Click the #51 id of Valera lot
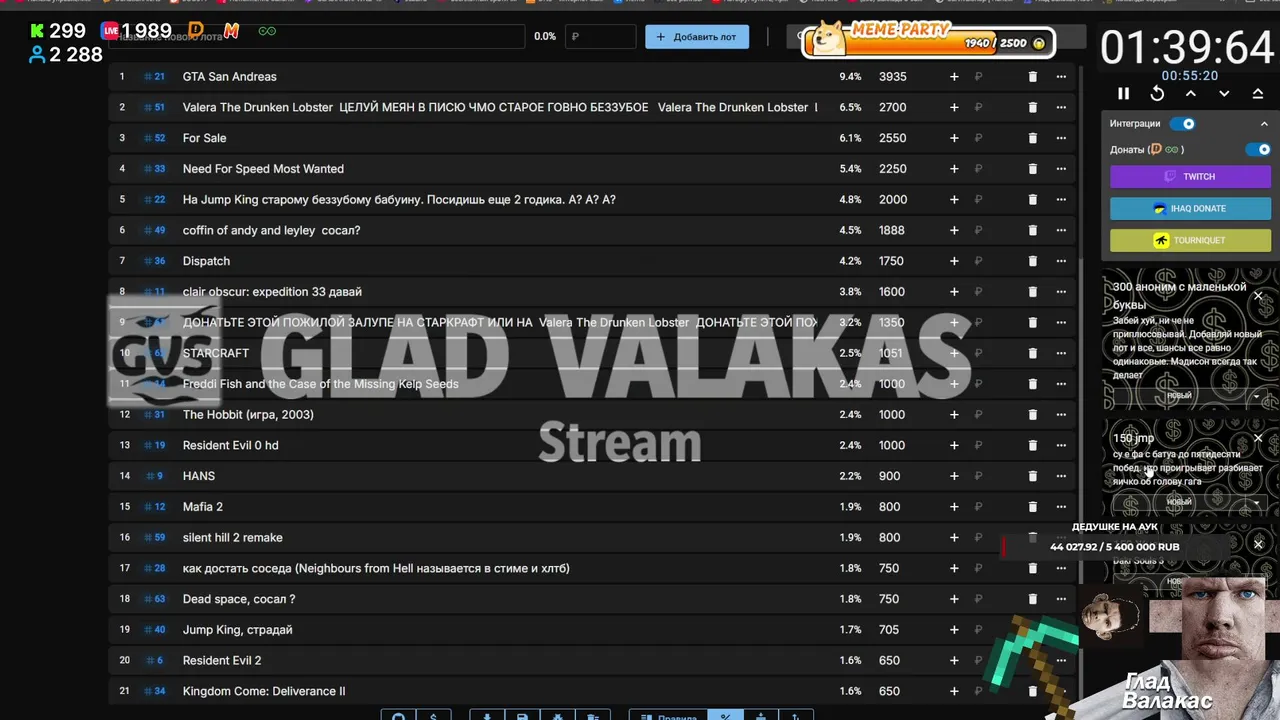The width and height of the screenshot is (1280, 720). pyautogui.click(x=155, y=107)
